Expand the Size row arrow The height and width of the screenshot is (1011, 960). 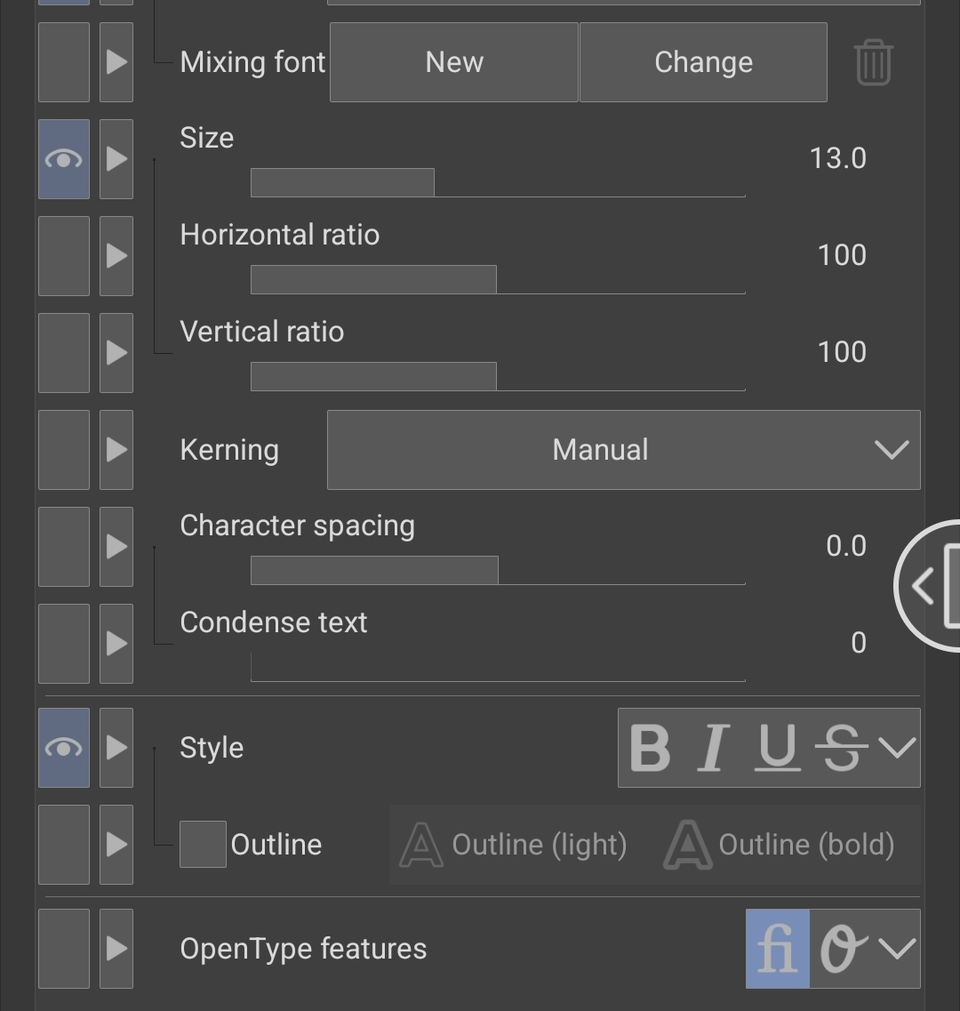(x=117, y=159)
